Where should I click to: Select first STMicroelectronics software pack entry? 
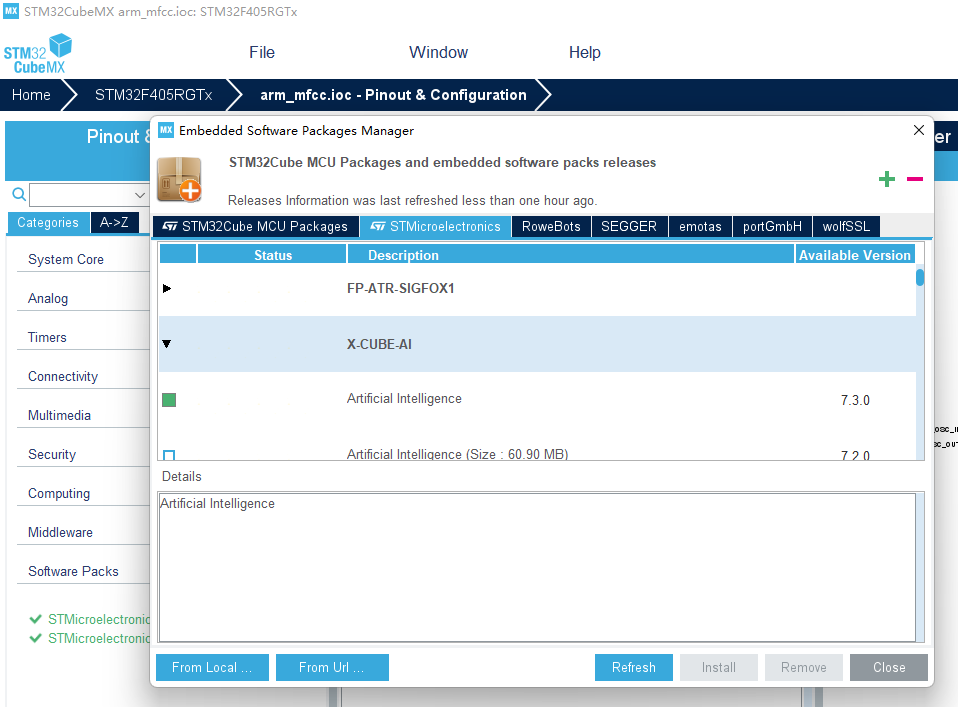(90, 619)
